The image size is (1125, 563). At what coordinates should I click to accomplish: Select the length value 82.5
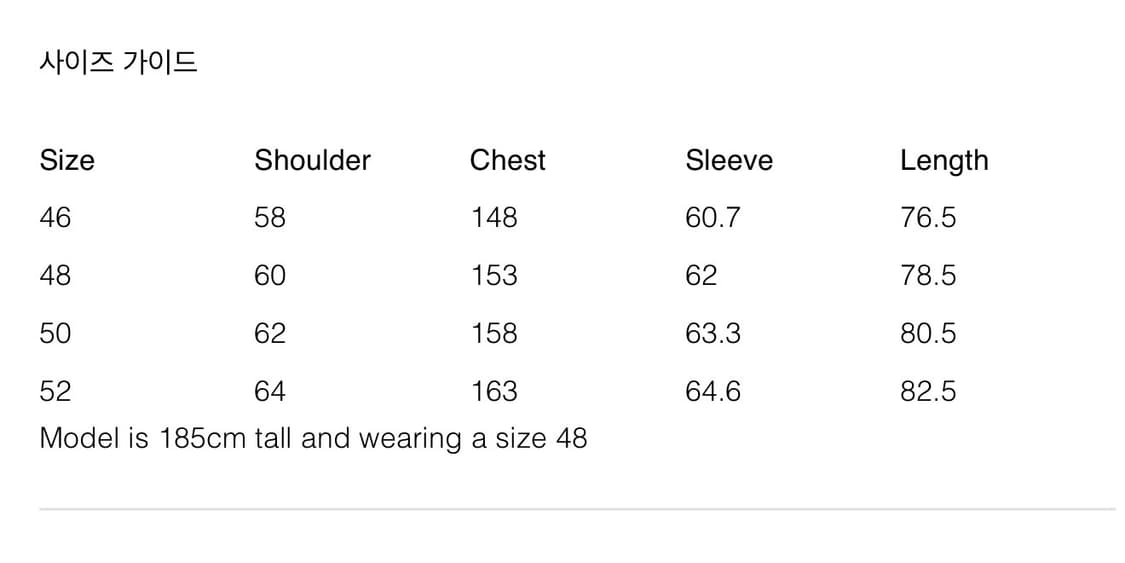point(928,391)
